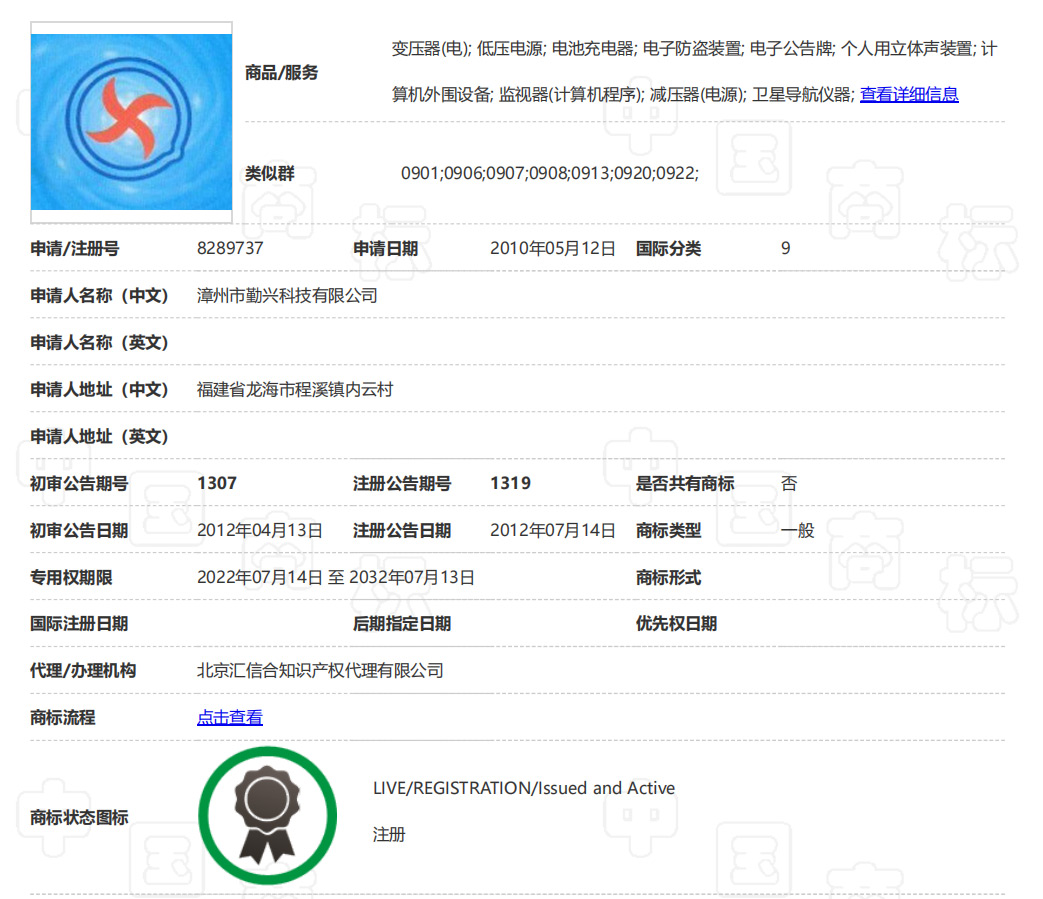Click goods text starting 算机外围设备; 监视器
This screenshot has height=899, width=1043.
coord(623,94)
